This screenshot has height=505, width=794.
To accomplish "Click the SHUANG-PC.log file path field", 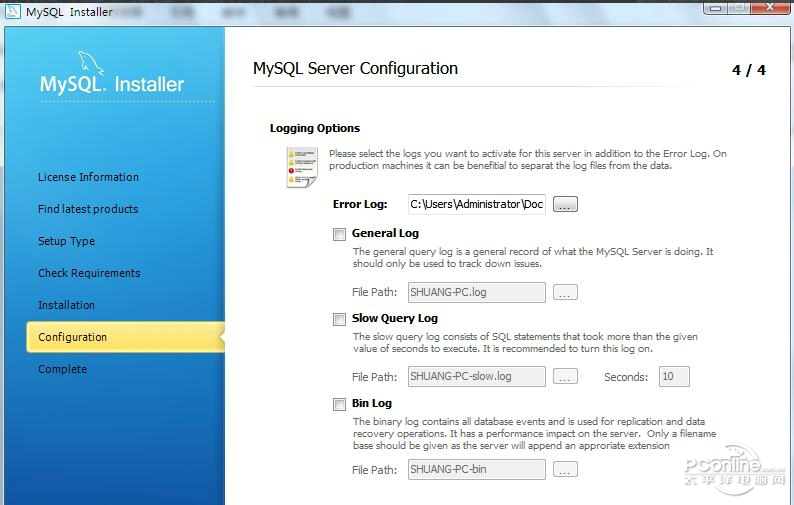I will pyautogui.click(x=477, y=292).
